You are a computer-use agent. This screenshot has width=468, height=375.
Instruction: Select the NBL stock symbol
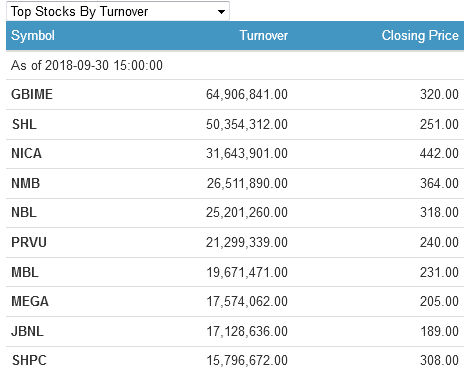[x=24, y=212]
